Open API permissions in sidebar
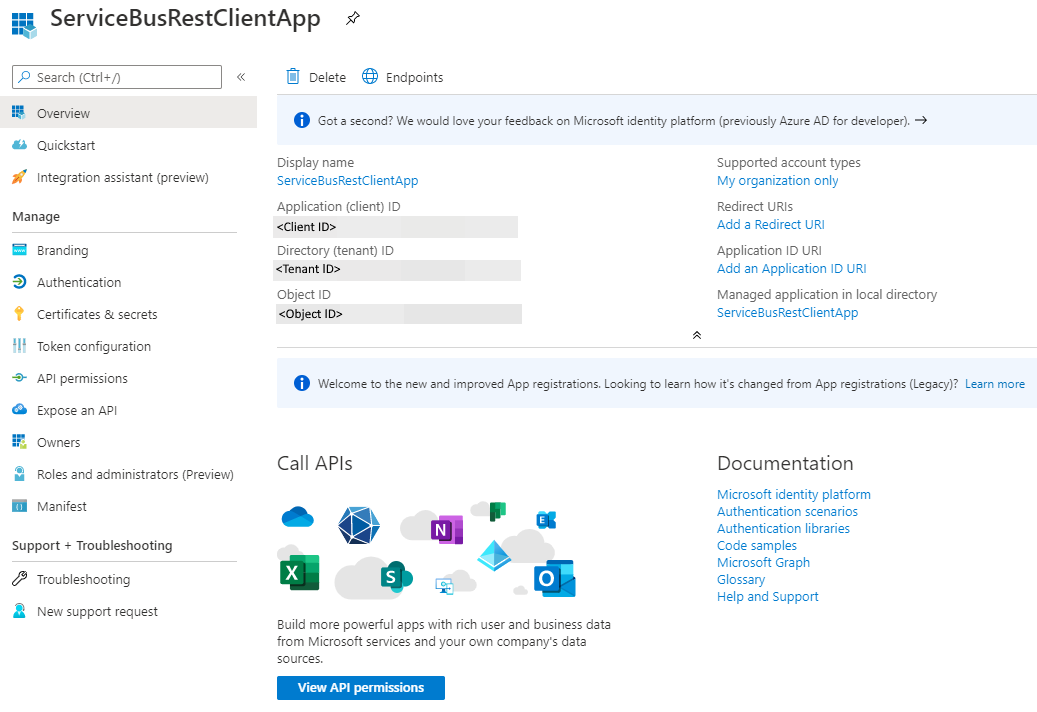Screen dimensions: 1037x712 coord(83,378)
